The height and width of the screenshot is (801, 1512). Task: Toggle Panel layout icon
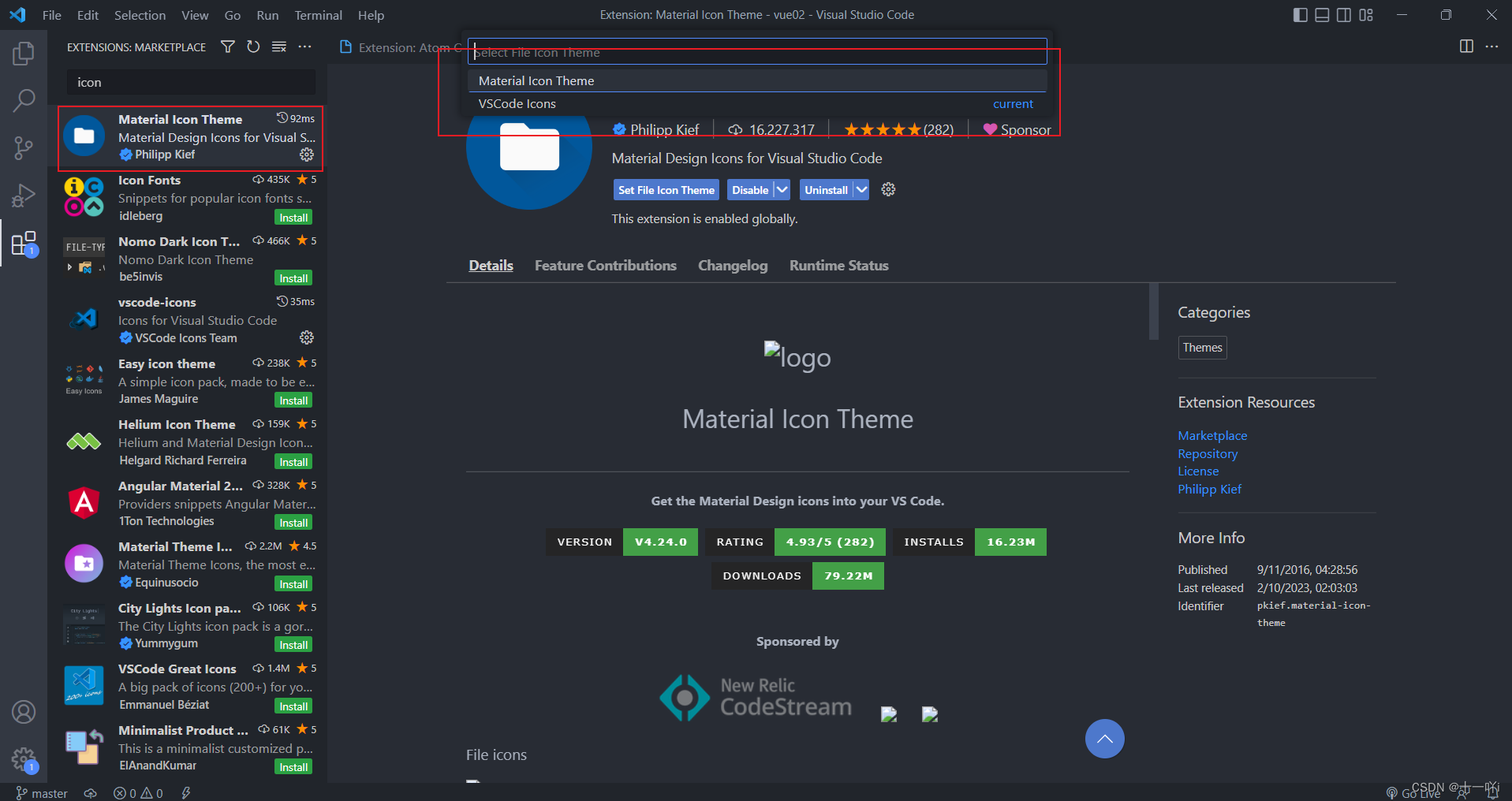pos(1323,15)
